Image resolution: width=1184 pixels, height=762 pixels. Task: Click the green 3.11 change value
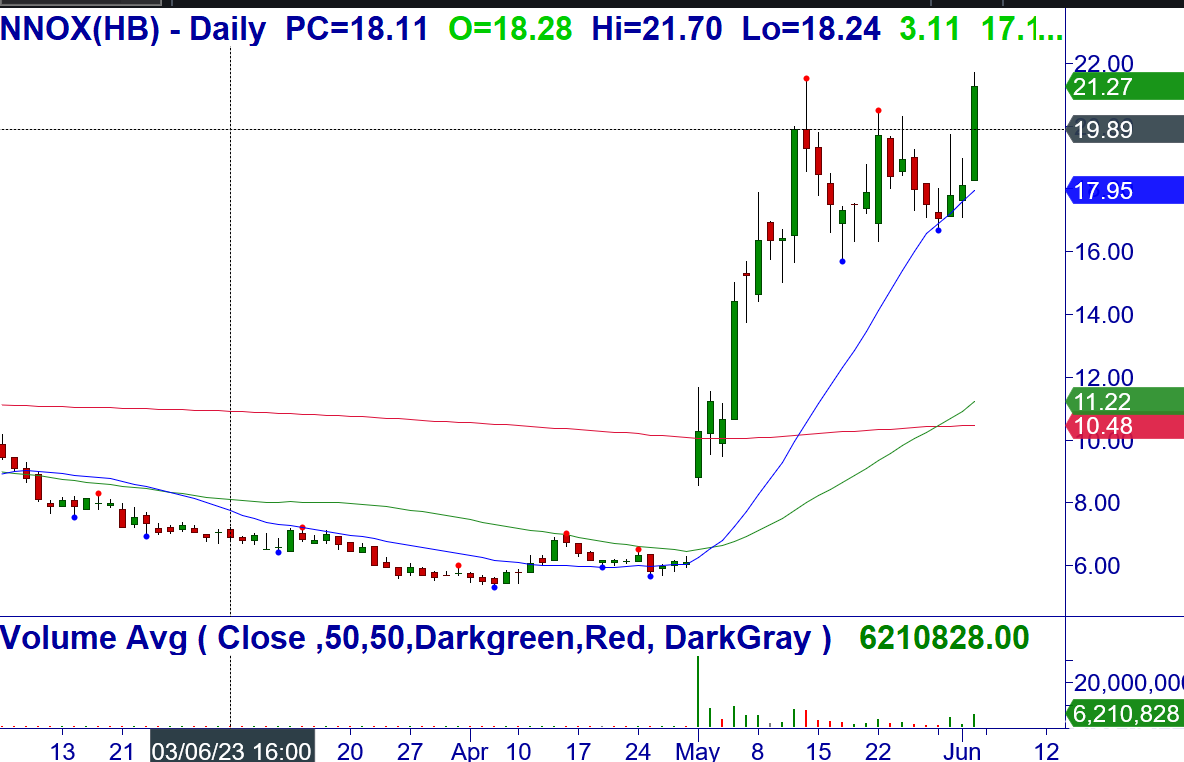coord(930,29)
